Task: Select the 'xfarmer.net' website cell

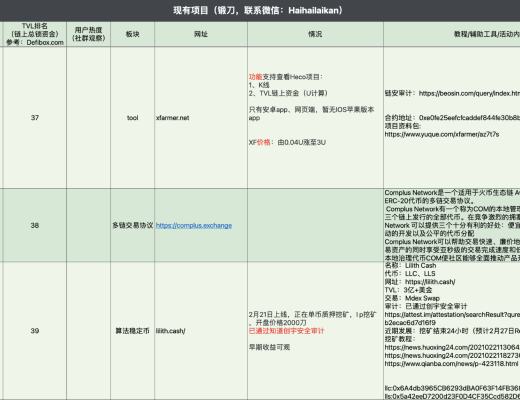Action: tap(201, 118)
